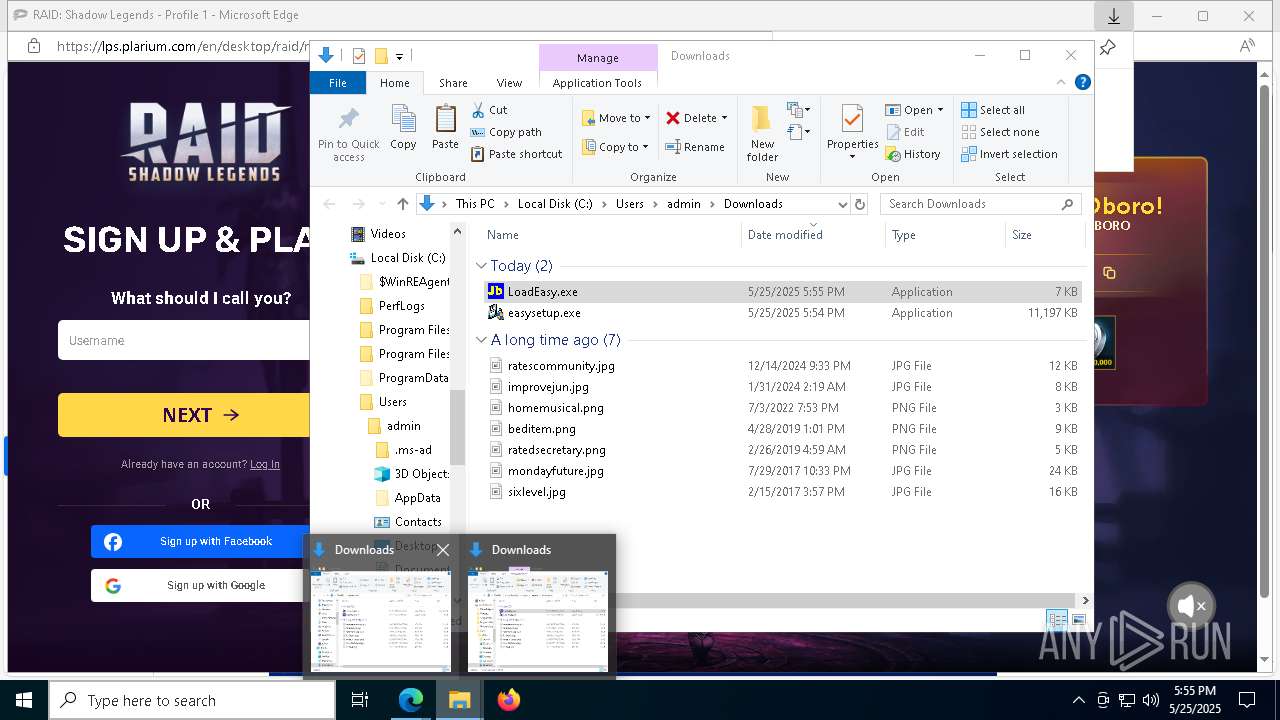Click NEXT button on RAID page
Viewport: 1280px width, 720px height.
(201, 415)
